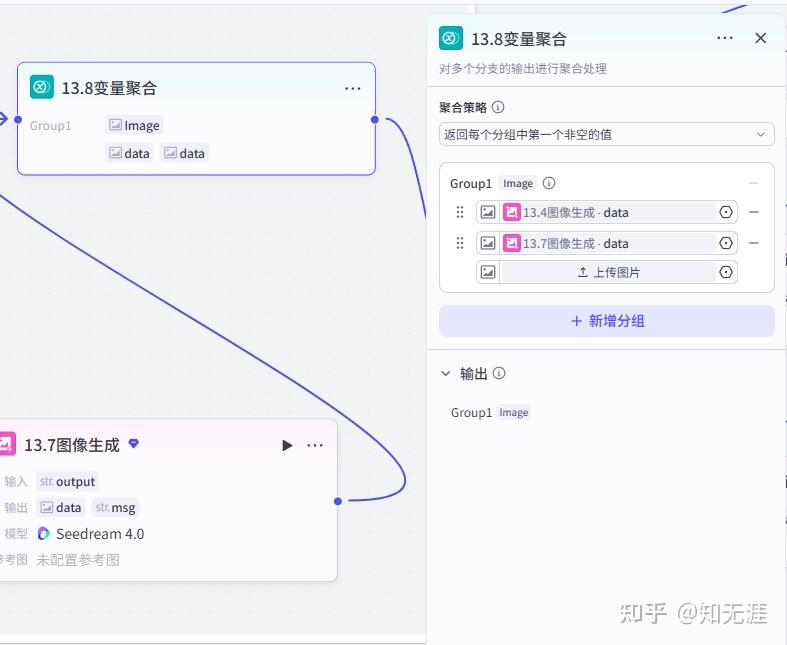Image resolution: width=787 pixels, height=645 pixels.
Task: Select the 13.7图像生成 node title
Action: tap(72, 445)
